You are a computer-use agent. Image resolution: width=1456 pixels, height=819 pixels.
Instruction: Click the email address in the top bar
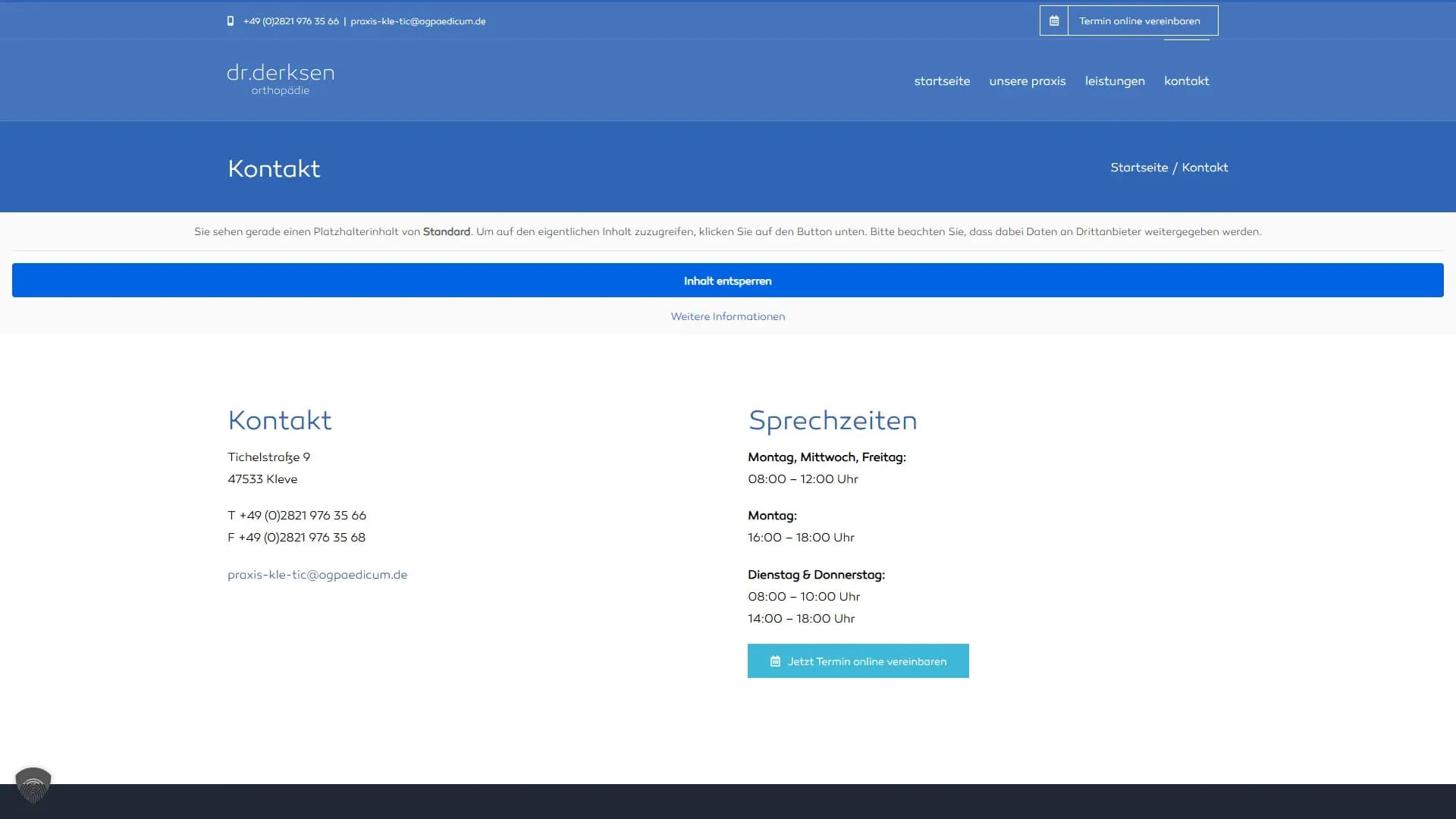tap(418, 21)
